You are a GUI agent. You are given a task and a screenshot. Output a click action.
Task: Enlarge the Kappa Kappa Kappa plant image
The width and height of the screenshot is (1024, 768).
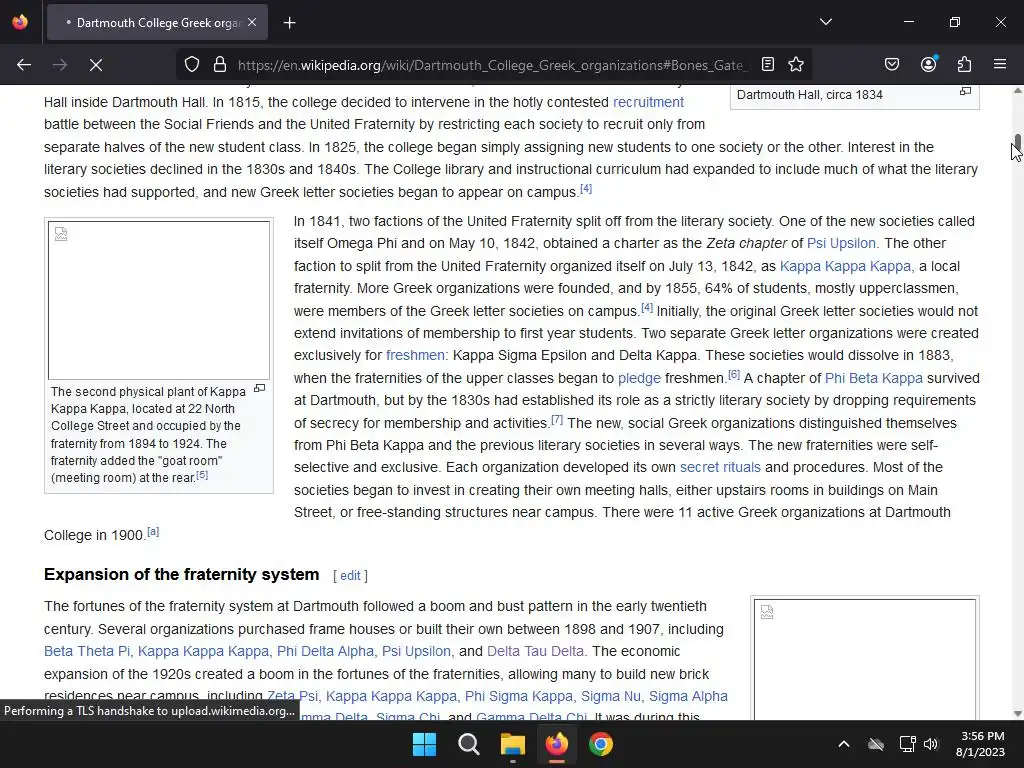[x=259, y=389]
